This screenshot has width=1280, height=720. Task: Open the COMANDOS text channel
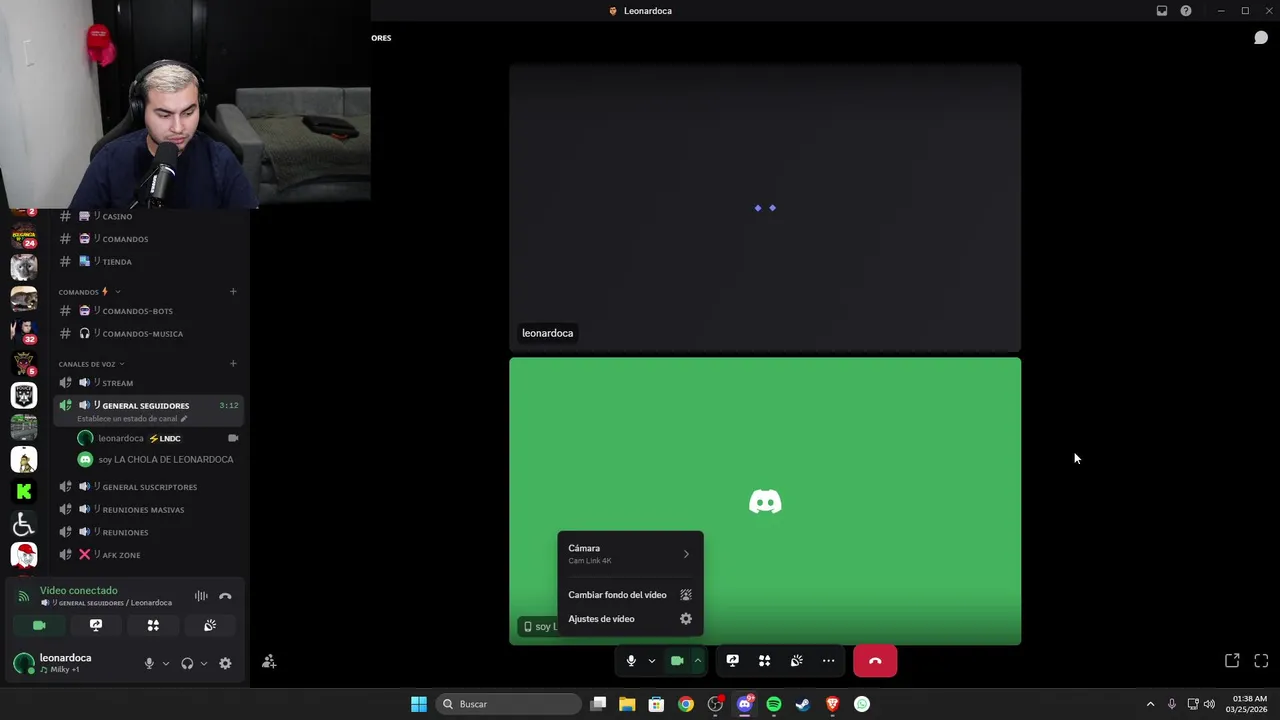pos(148,239)
